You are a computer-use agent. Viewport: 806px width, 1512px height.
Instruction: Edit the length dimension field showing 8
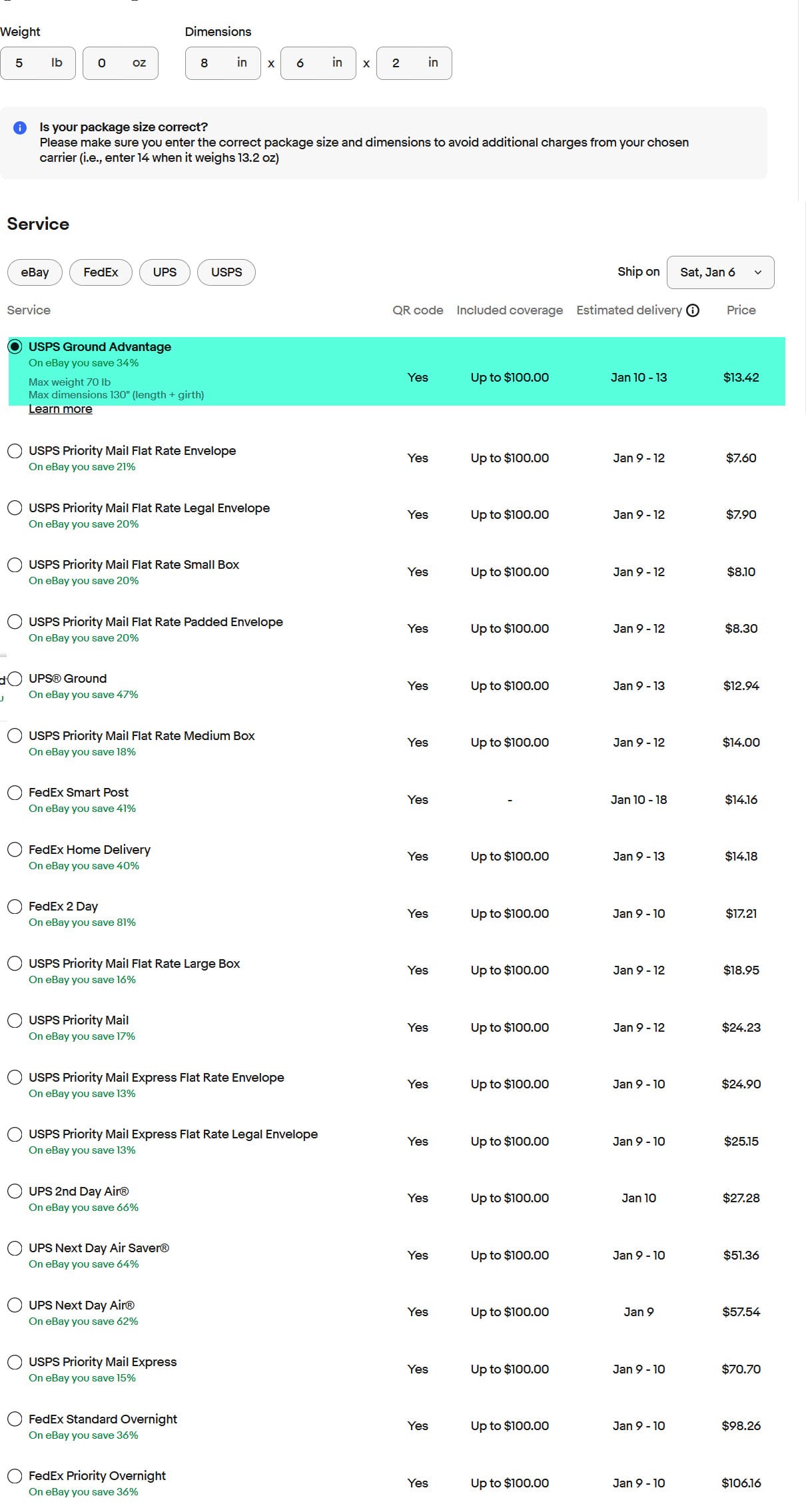tap(223, 63)
